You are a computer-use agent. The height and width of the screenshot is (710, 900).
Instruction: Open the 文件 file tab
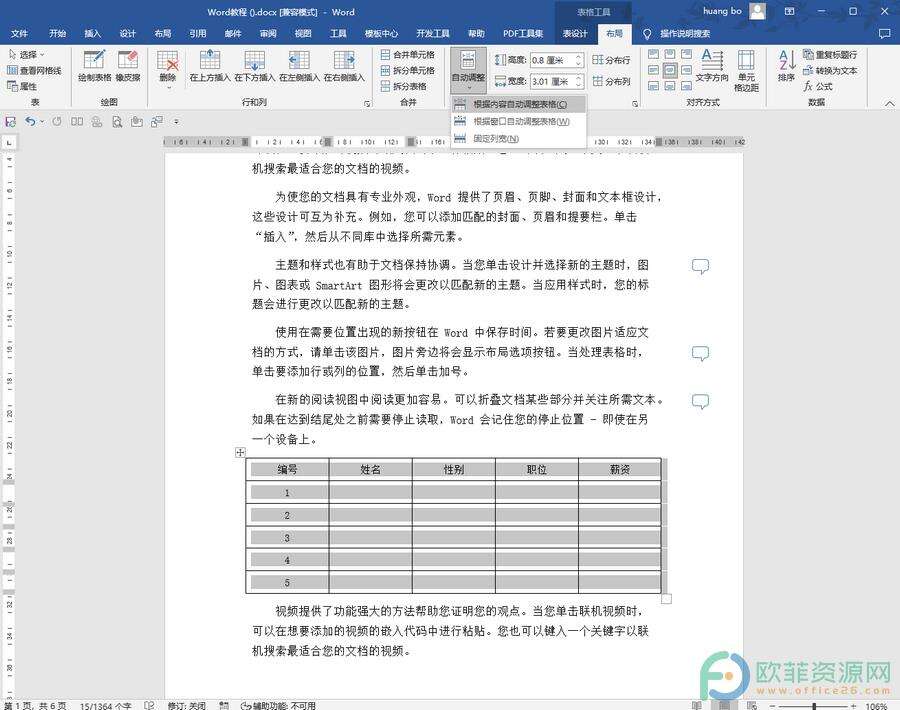20,33
